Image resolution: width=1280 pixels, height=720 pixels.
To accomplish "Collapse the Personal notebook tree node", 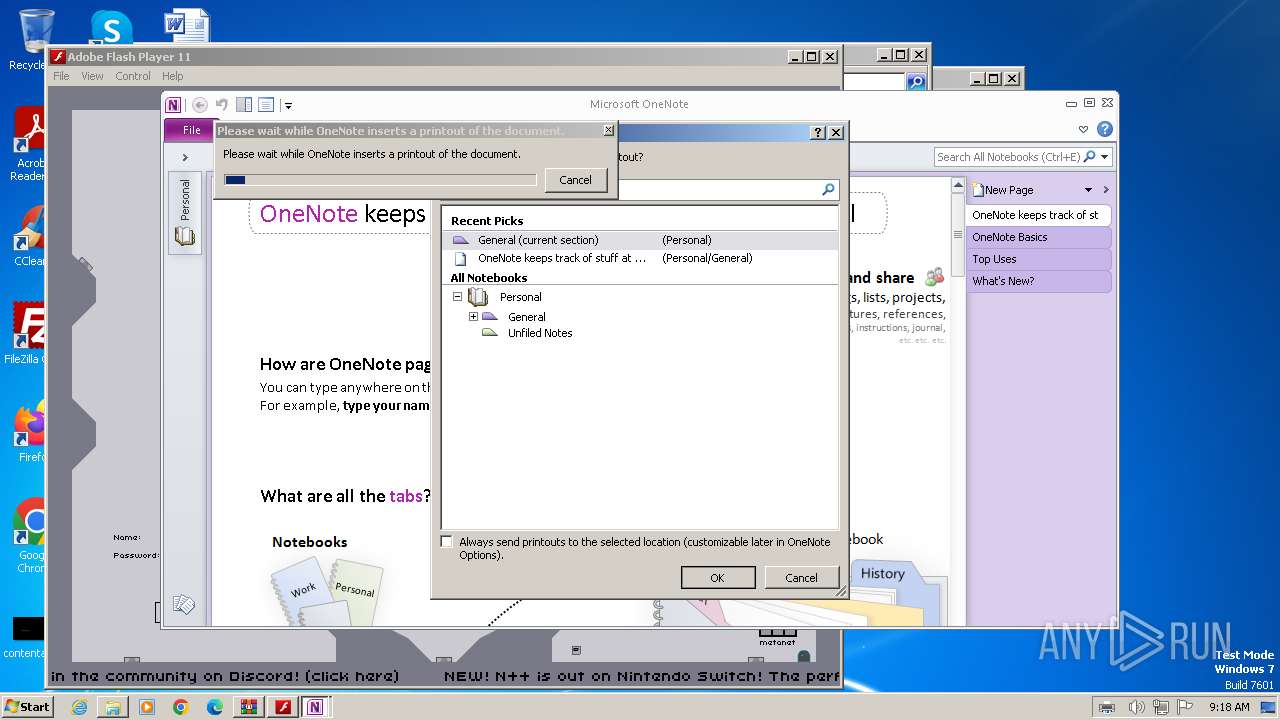I will point(457,297).
